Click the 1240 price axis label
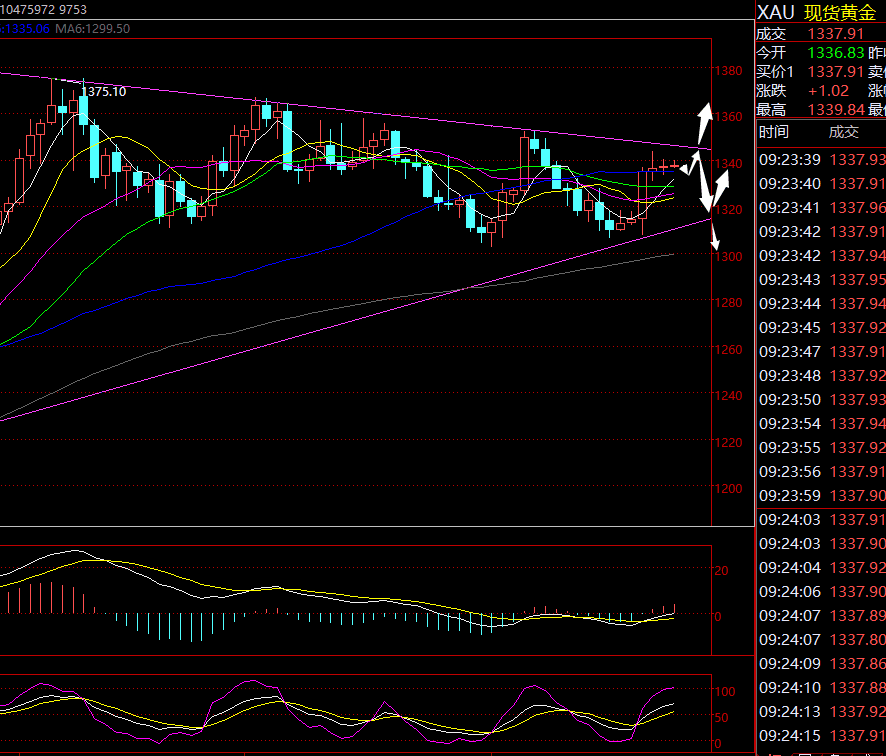 729,396
